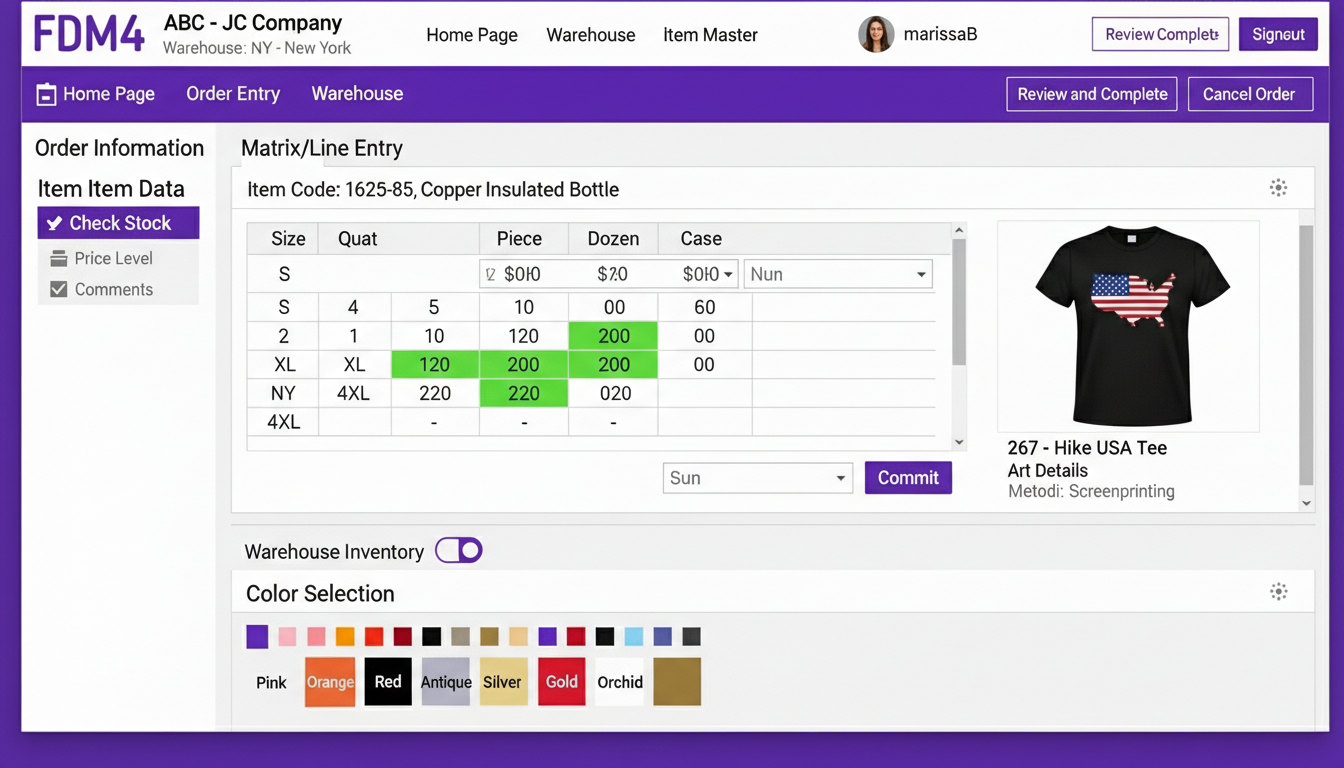Image resolution: width=1344 pixels, height=768 pixels.
Task: Click the calendar icon beside Home Page
Action: 46,95
